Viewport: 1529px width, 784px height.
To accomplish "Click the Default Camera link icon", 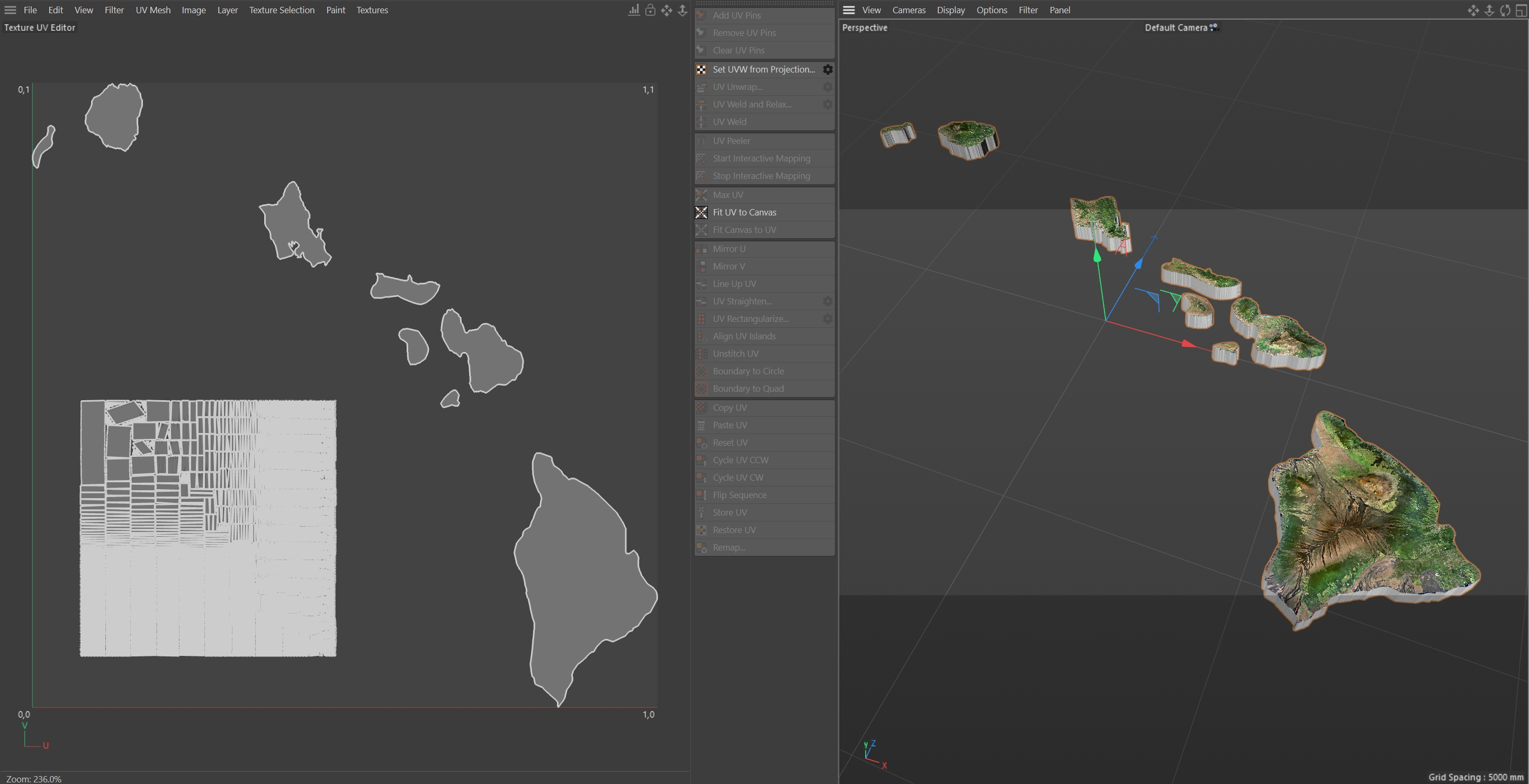I will [x=1214, y=26].
